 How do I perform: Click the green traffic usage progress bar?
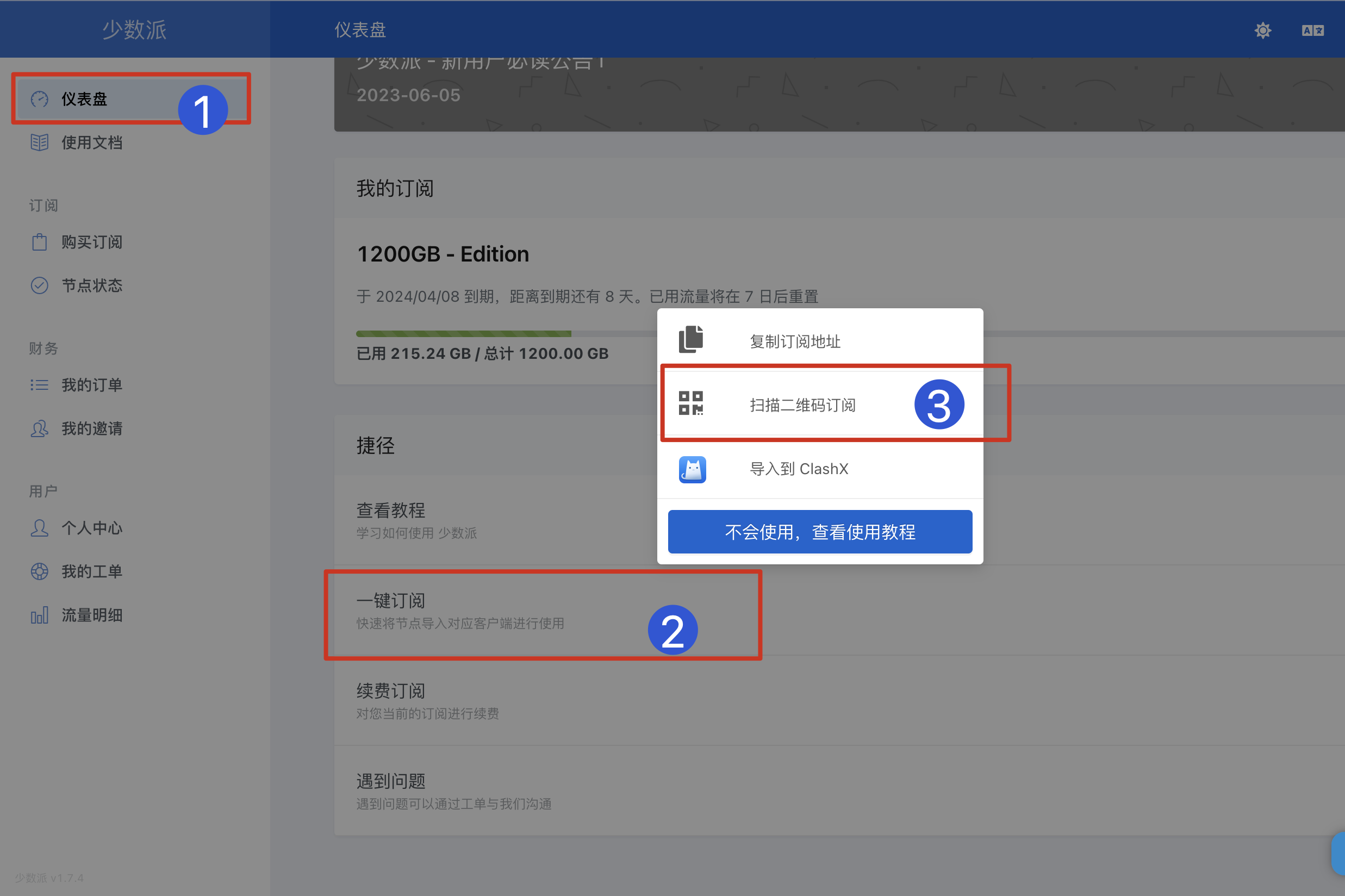tap(463, 334)
